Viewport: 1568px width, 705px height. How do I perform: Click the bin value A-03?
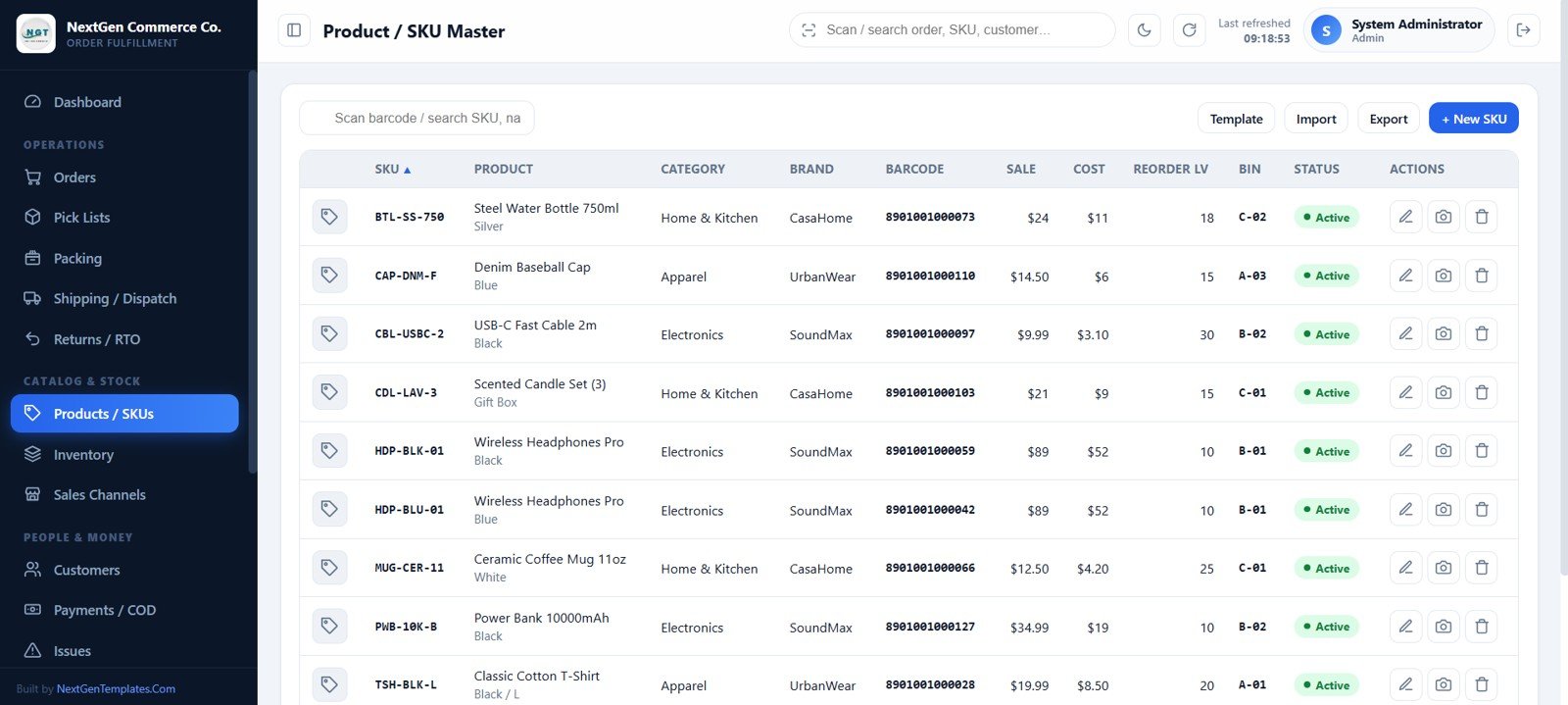(x=1252, y=276)
